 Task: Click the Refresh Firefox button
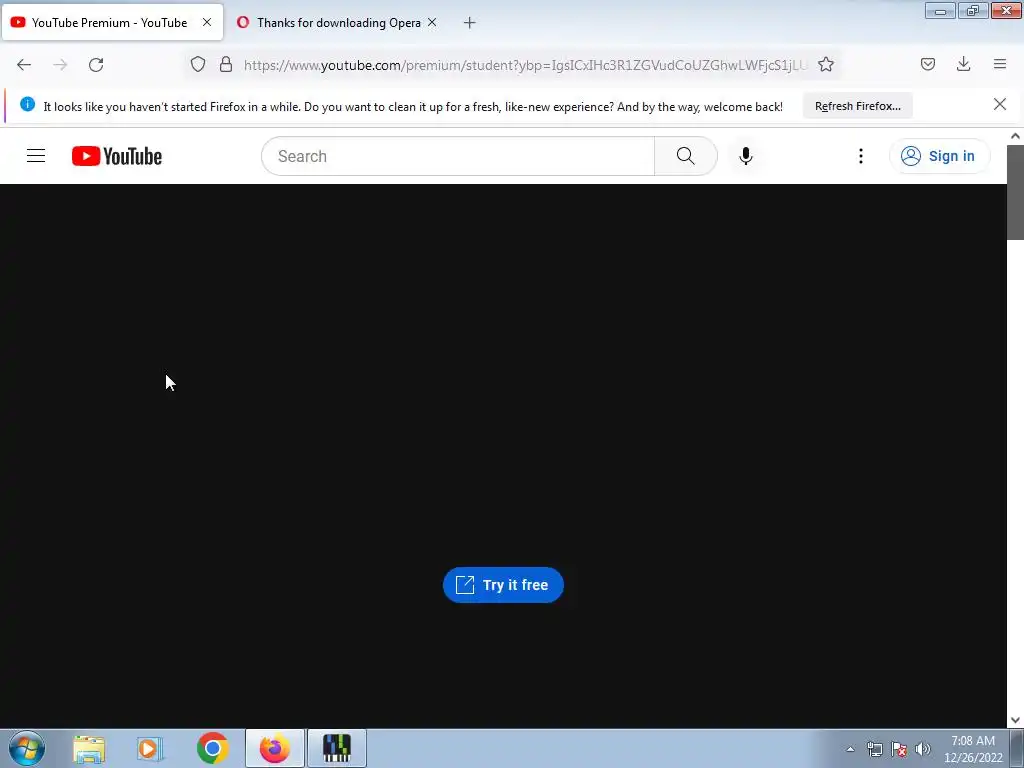(x=857, y=106)
